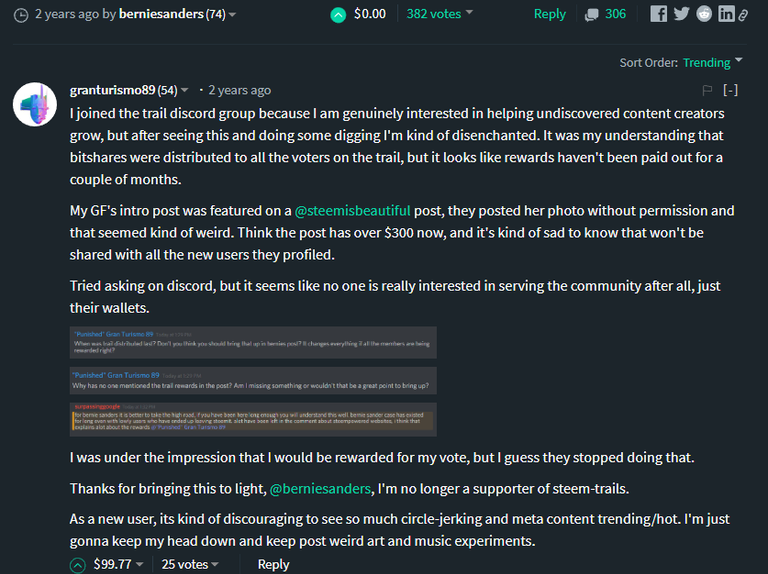Screen dimensions: 768x574
Task: Expand the 382 votes list
Action: click(x=439, y=14)
